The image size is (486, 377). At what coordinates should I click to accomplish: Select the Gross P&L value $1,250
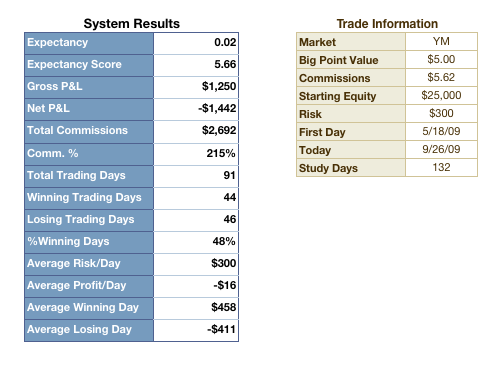(x=196, y=87)
